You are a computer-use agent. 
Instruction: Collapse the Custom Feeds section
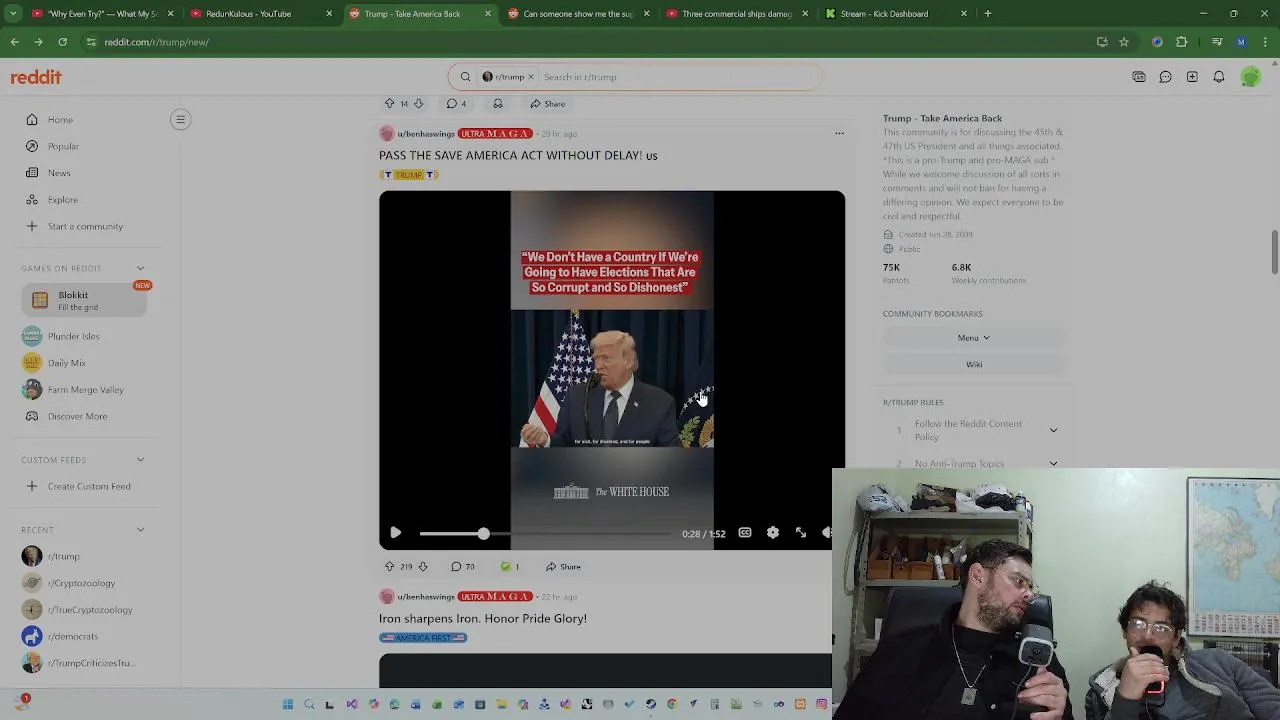140,460
